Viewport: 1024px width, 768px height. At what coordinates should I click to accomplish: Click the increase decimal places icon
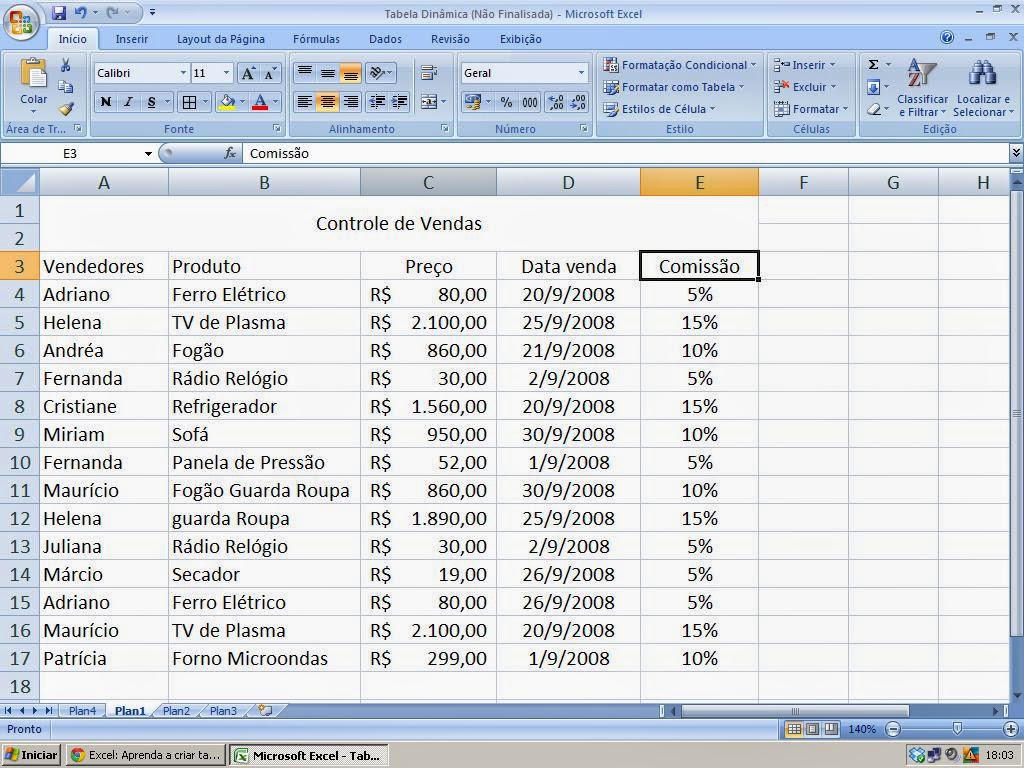coord(555,102)
